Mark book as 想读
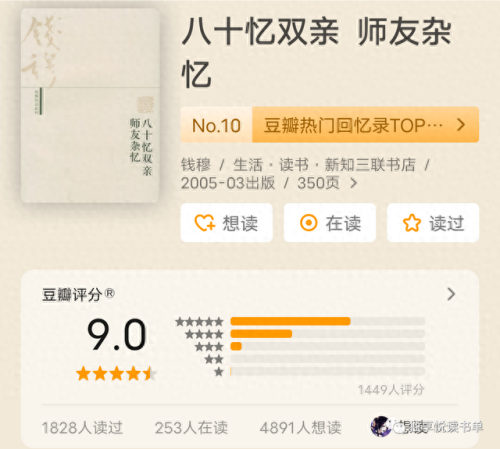 click(x=227, y=223)
